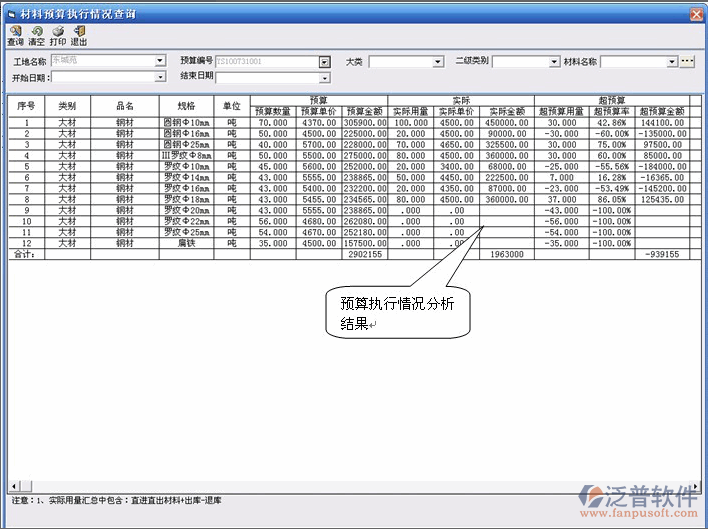This screenshot has width=708, height=529.
Task: Expand the 材料名称 dropdown arrow
Action: [x=672, y=62]
